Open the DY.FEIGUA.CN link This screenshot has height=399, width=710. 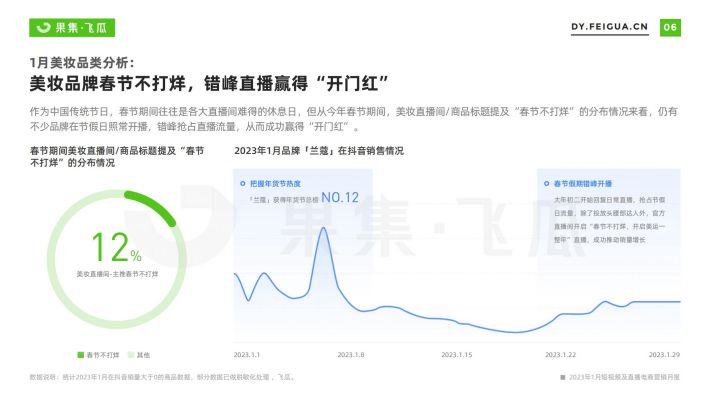[x=609, y=27]
